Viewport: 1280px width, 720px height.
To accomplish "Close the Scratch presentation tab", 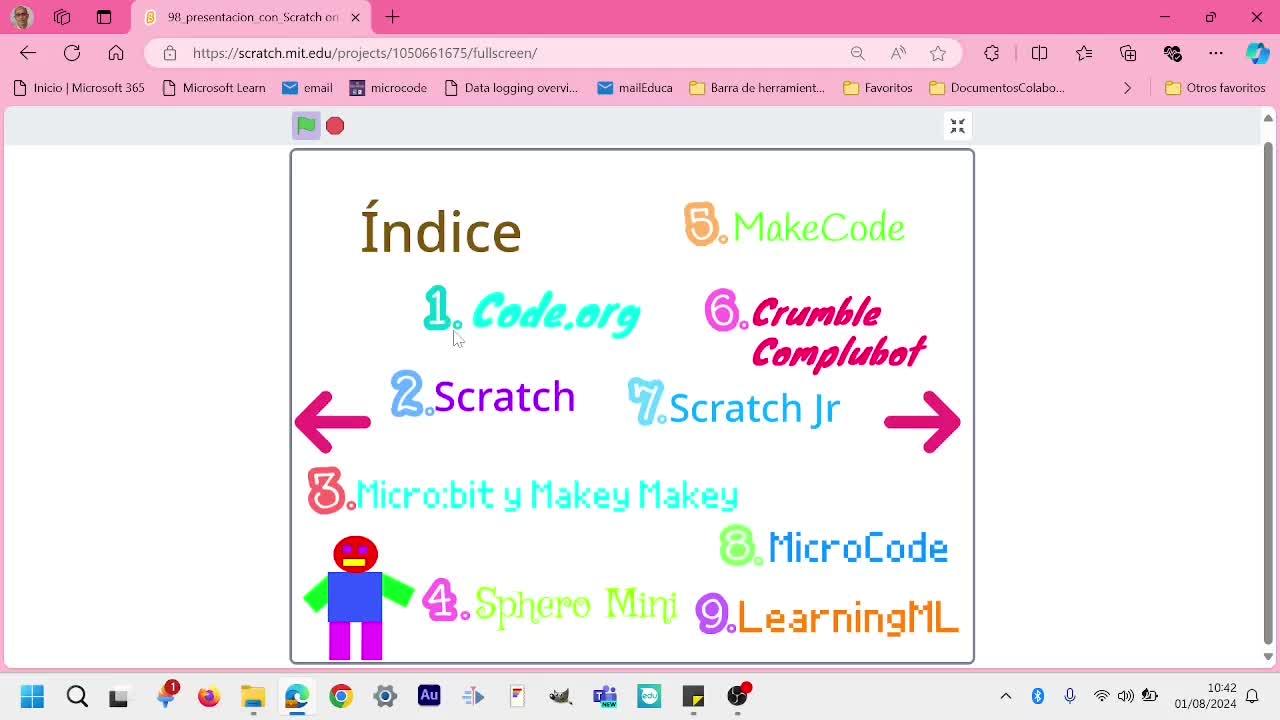I will (x=355, y=17).
